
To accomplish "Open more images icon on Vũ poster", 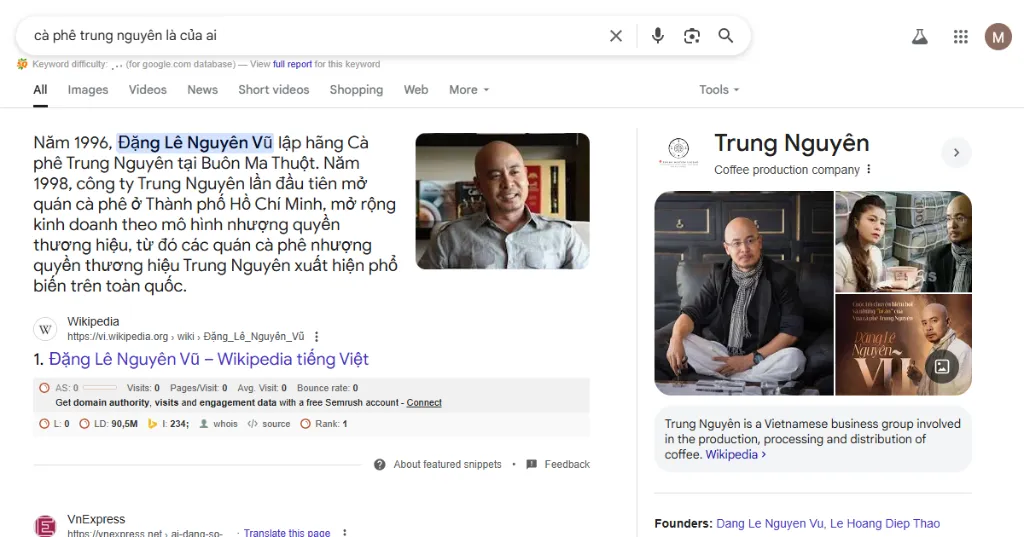I will click(942, 366).
